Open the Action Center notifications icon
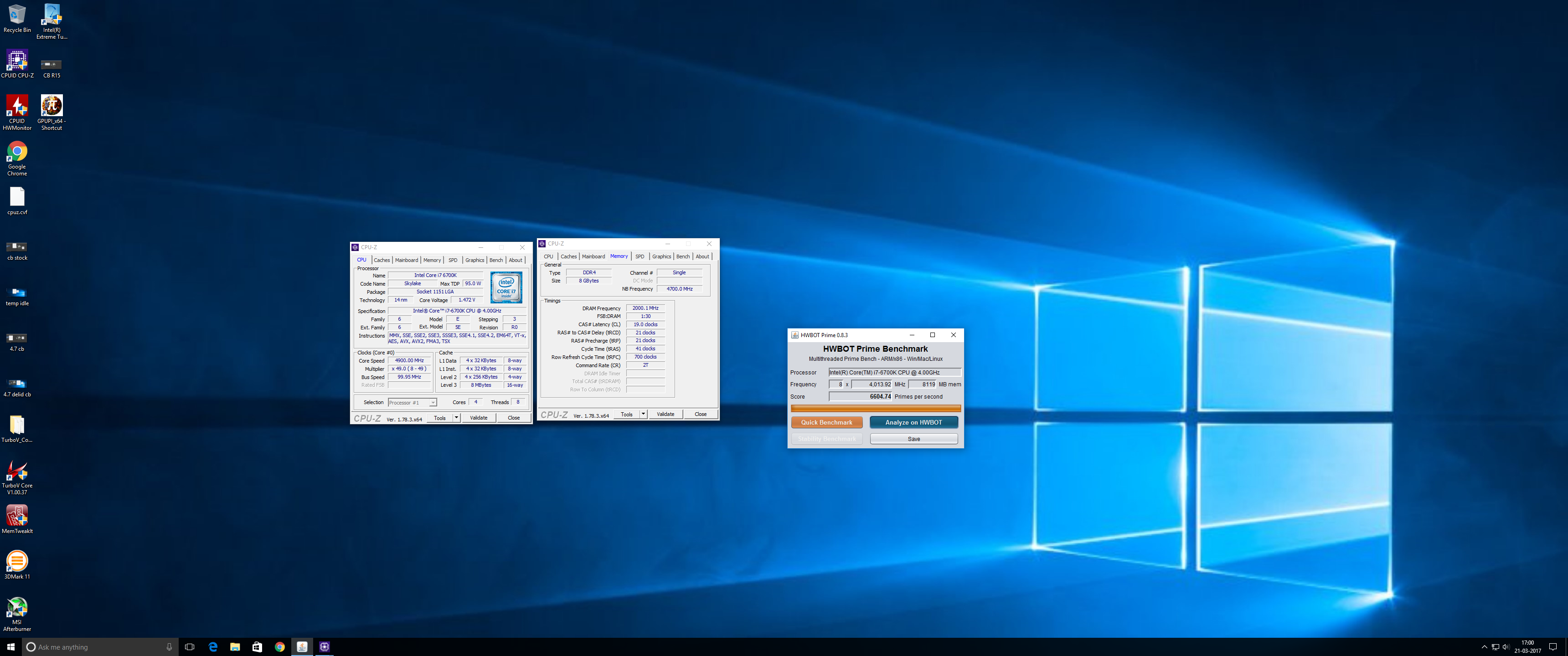 tap(1553, 647)
